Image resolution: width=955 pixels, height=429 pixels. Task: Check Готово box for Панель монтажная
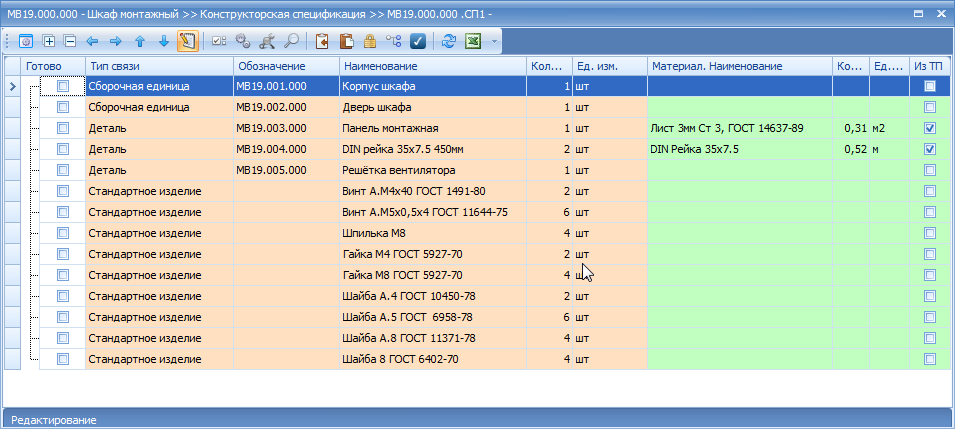(x=63, y=129)
